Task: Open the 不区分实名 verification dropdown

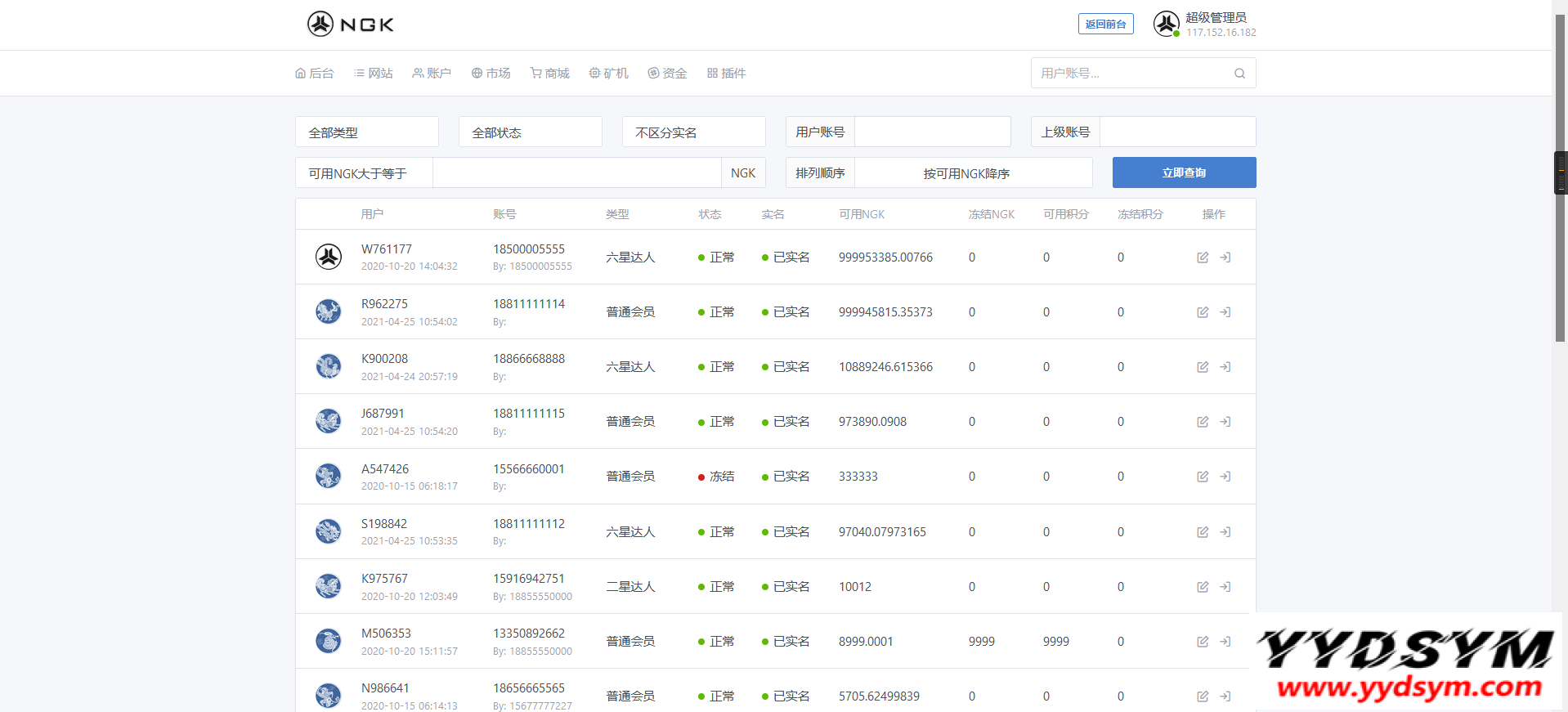Action: click(x=693, y=132)
